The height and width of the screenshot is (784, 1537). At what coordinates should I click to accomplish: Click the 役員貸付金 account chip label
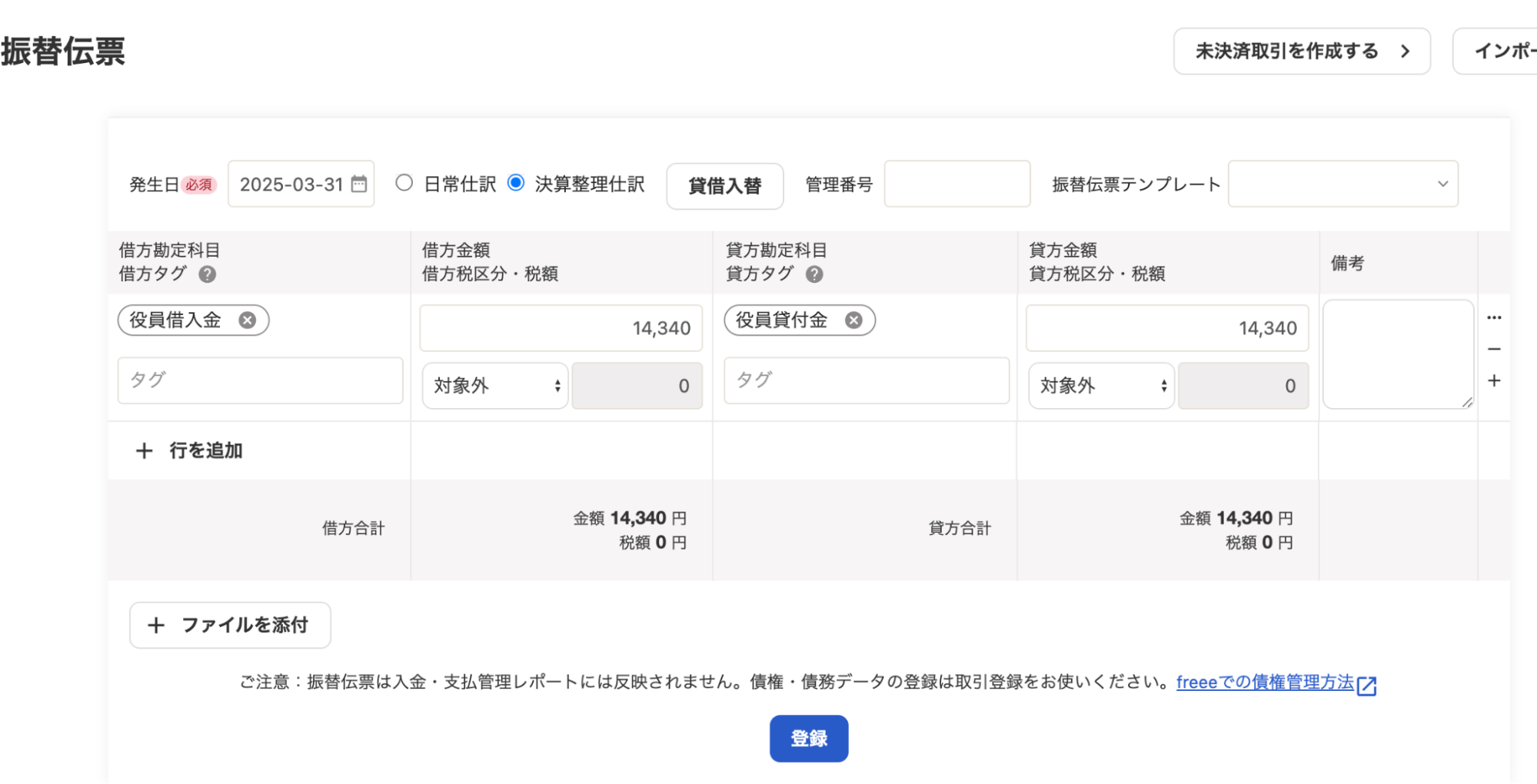point(782,321)
